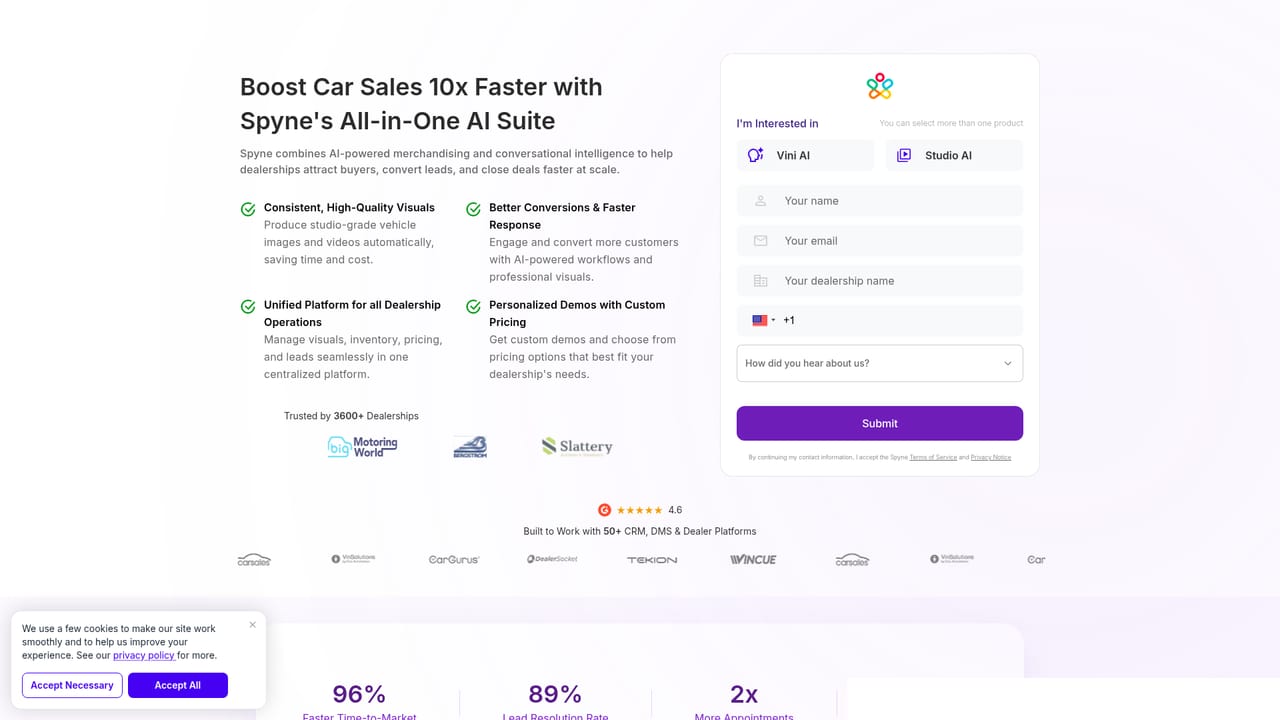The image size is (1280, 720).
Task: Select the Vini AI product option
Action: (805, 155)
